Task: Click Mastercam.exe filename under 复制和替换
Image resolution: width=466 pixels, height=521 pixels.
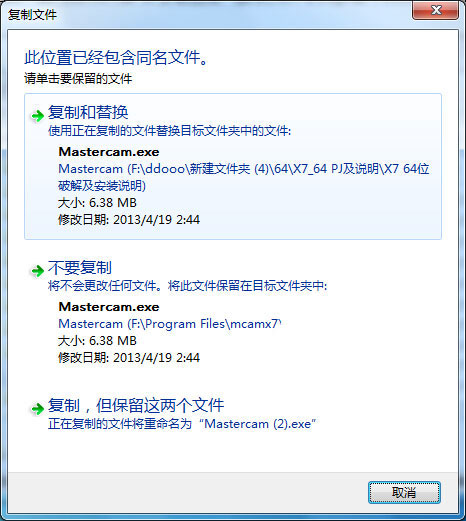Action: point(109,152)
